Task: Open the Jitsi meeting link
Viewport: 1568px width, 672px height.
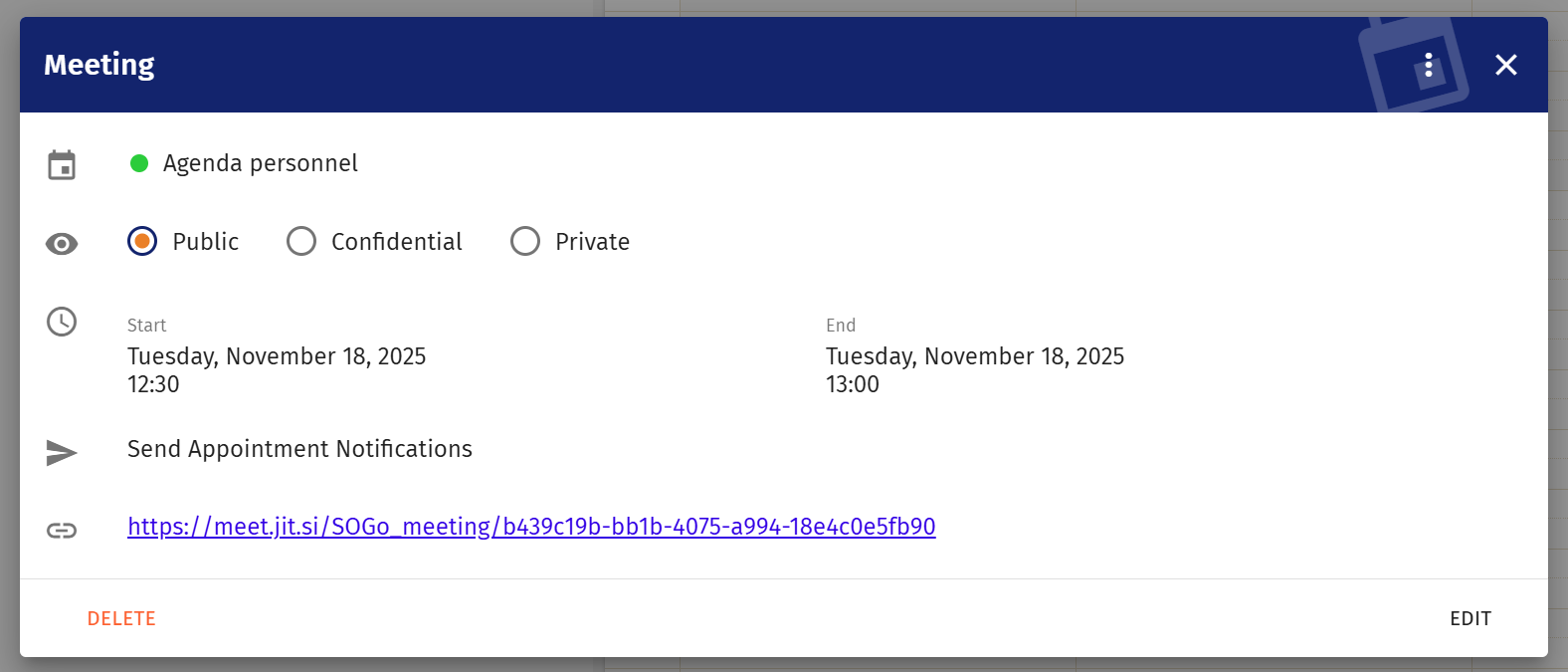Action: pos(531,527)
